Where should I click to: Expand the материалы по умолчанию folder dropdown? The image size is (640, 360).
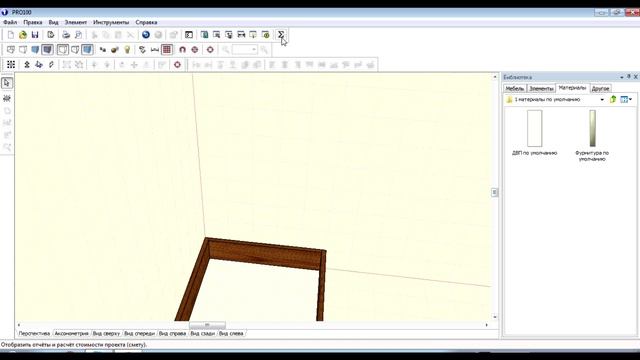[602, 100]
